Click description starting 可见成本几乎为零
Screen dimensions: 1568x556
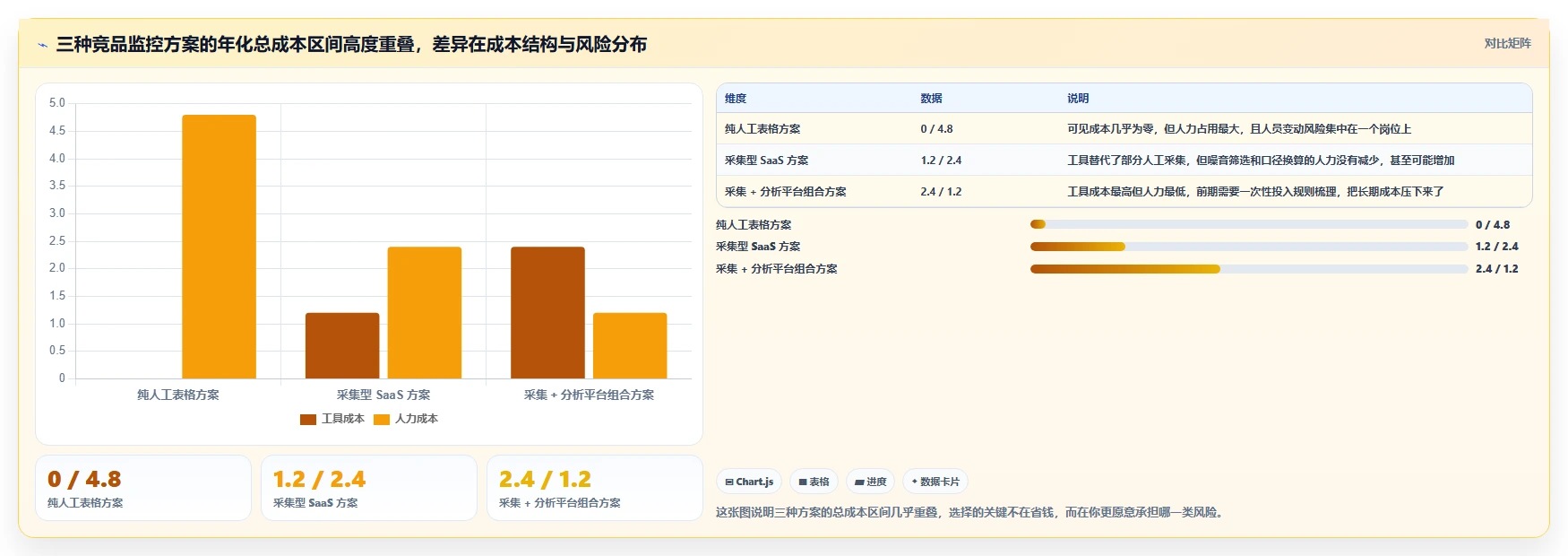[1239, 129]
